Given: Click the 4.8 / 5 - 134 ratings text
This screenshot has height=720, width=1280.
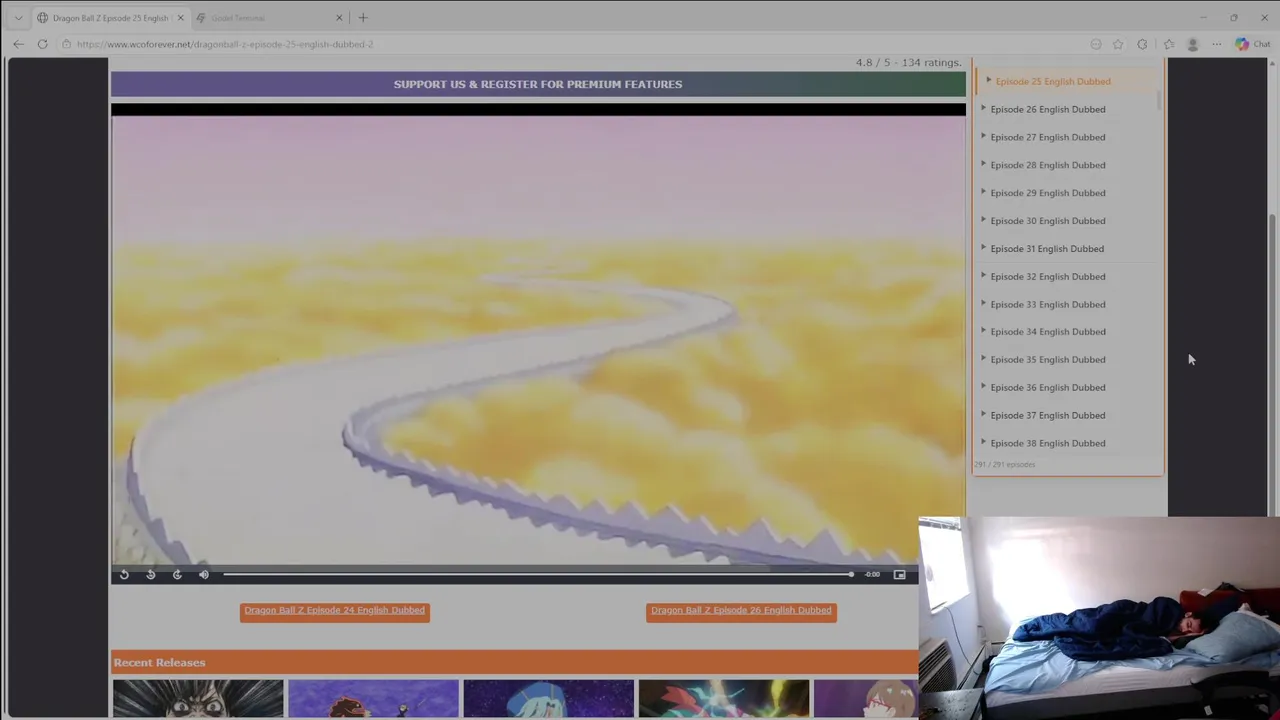Looking at the screenshot, I should [908, 62].
